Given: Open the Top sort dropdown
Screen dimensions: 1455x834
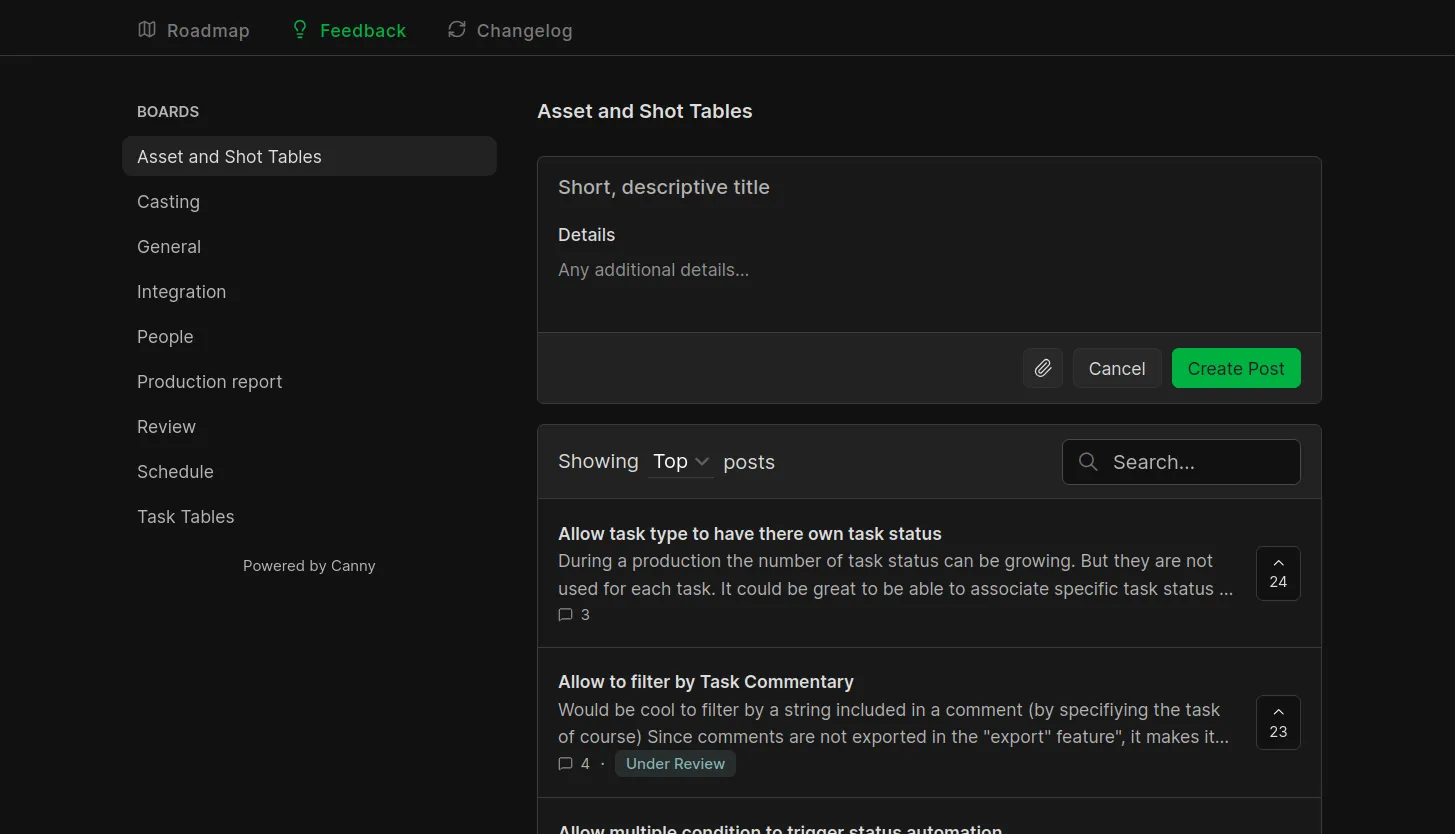Looking at the screenshot, I should [681, 462].
